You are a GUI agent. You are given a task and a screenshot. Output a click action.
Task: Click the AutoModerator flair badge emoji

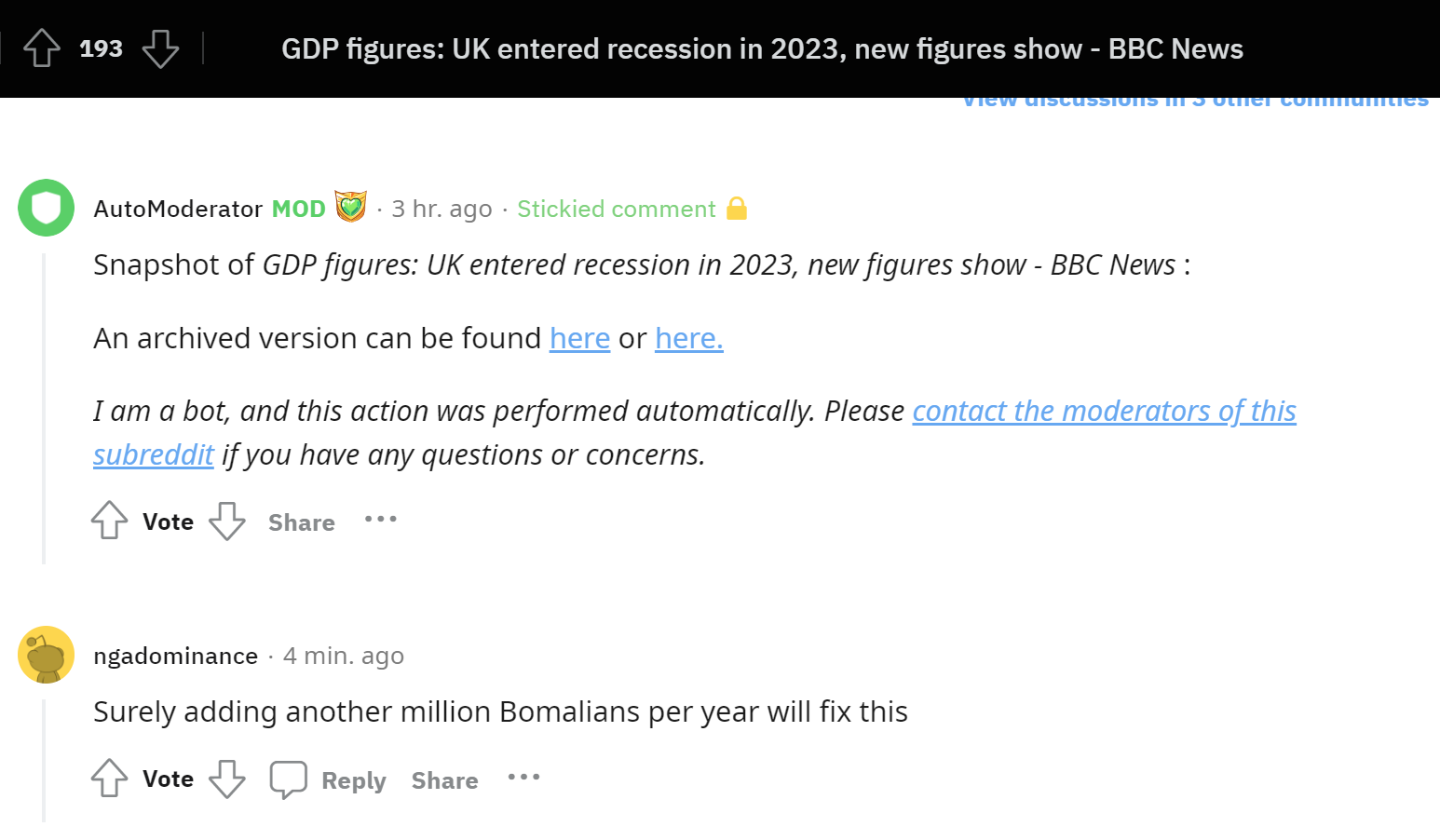coord(351,207)
